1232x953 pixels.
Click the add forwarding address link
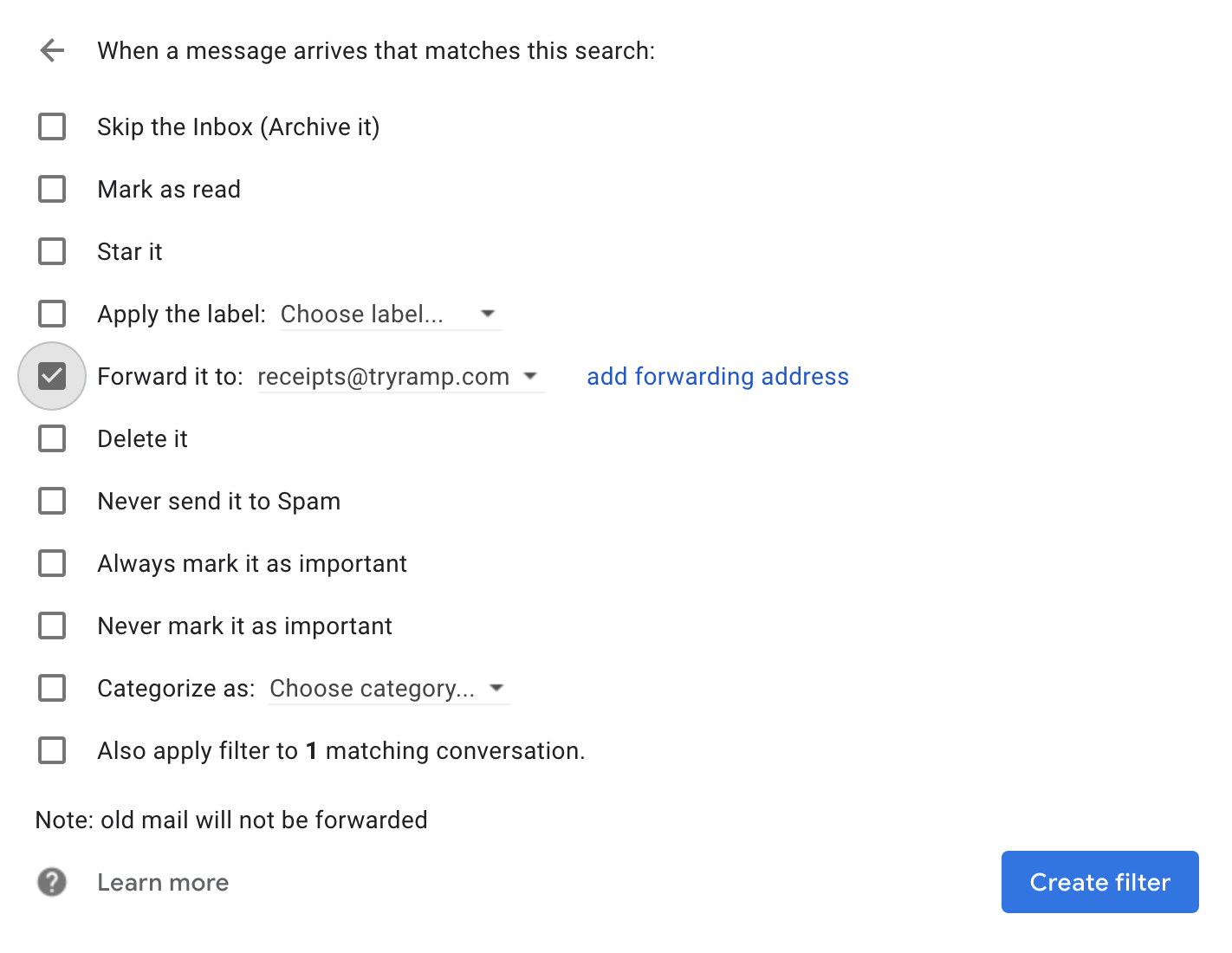[717, 376]
